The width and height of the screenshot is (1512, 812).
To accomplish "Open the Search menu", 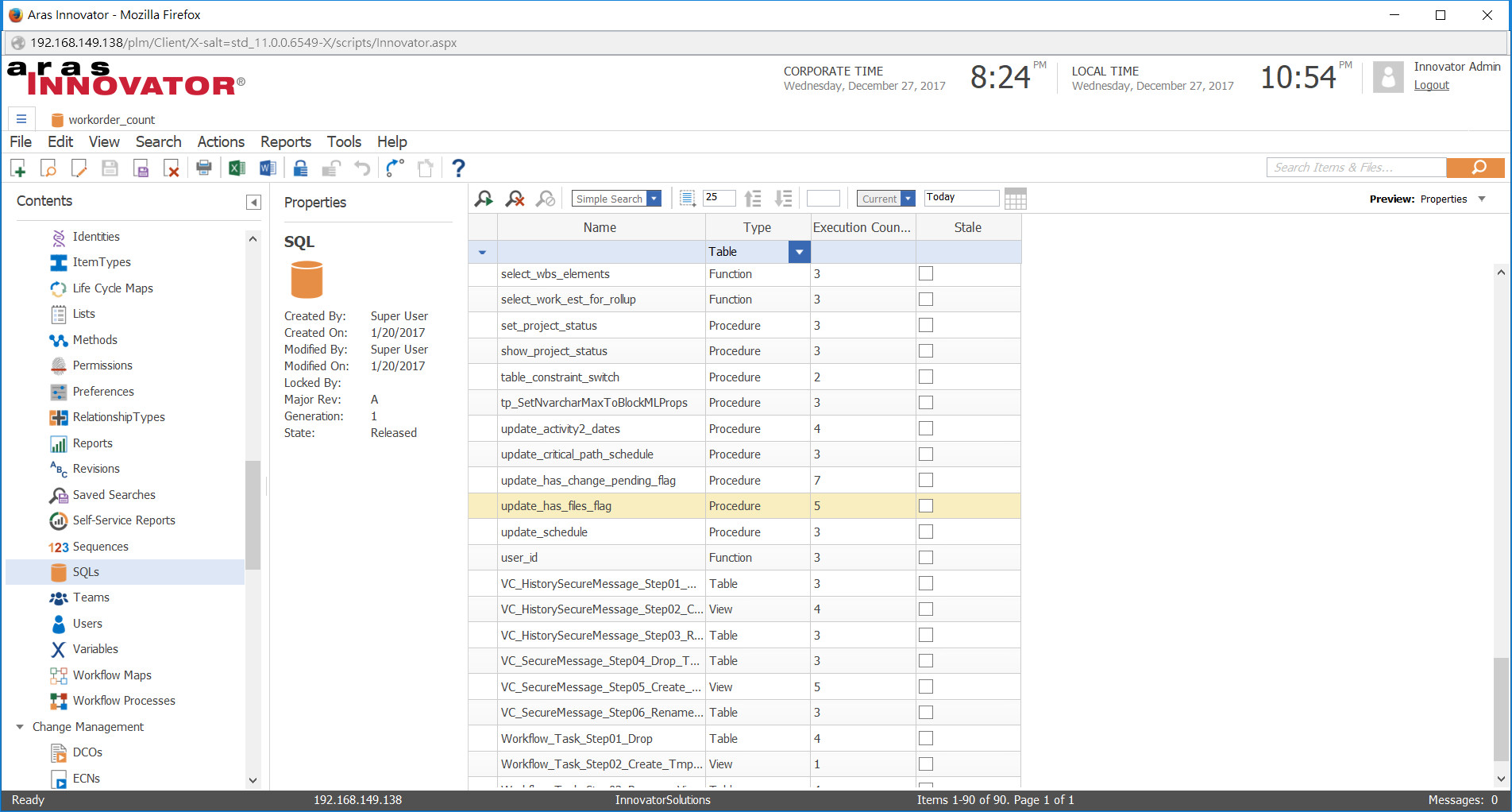I will (158, 141).
